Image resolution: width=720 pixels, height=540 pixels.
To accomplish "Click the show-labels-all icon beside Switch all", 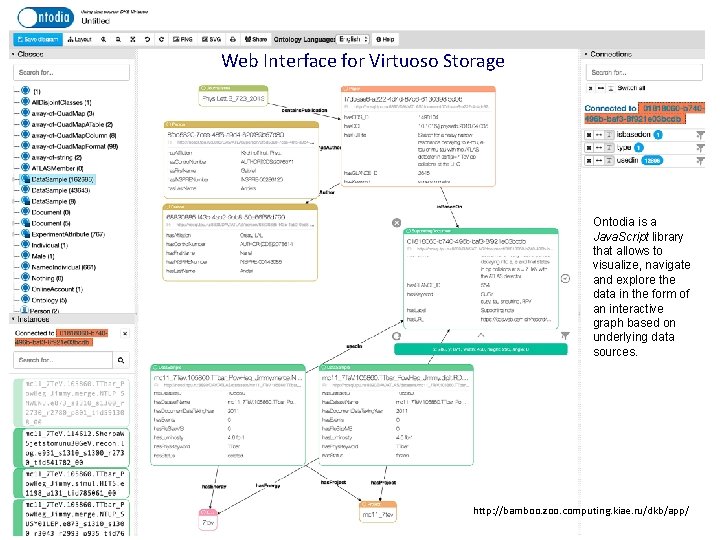I will [611, 88].
